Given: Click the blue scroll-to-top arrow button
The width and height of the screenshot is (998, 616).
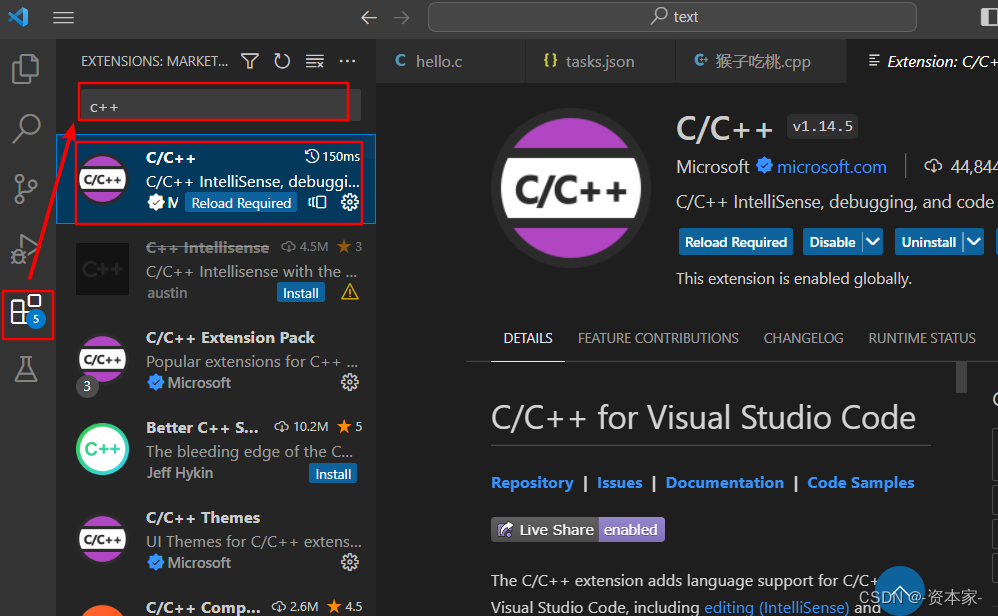Looking at the screenshot, I should click(899, 591).
